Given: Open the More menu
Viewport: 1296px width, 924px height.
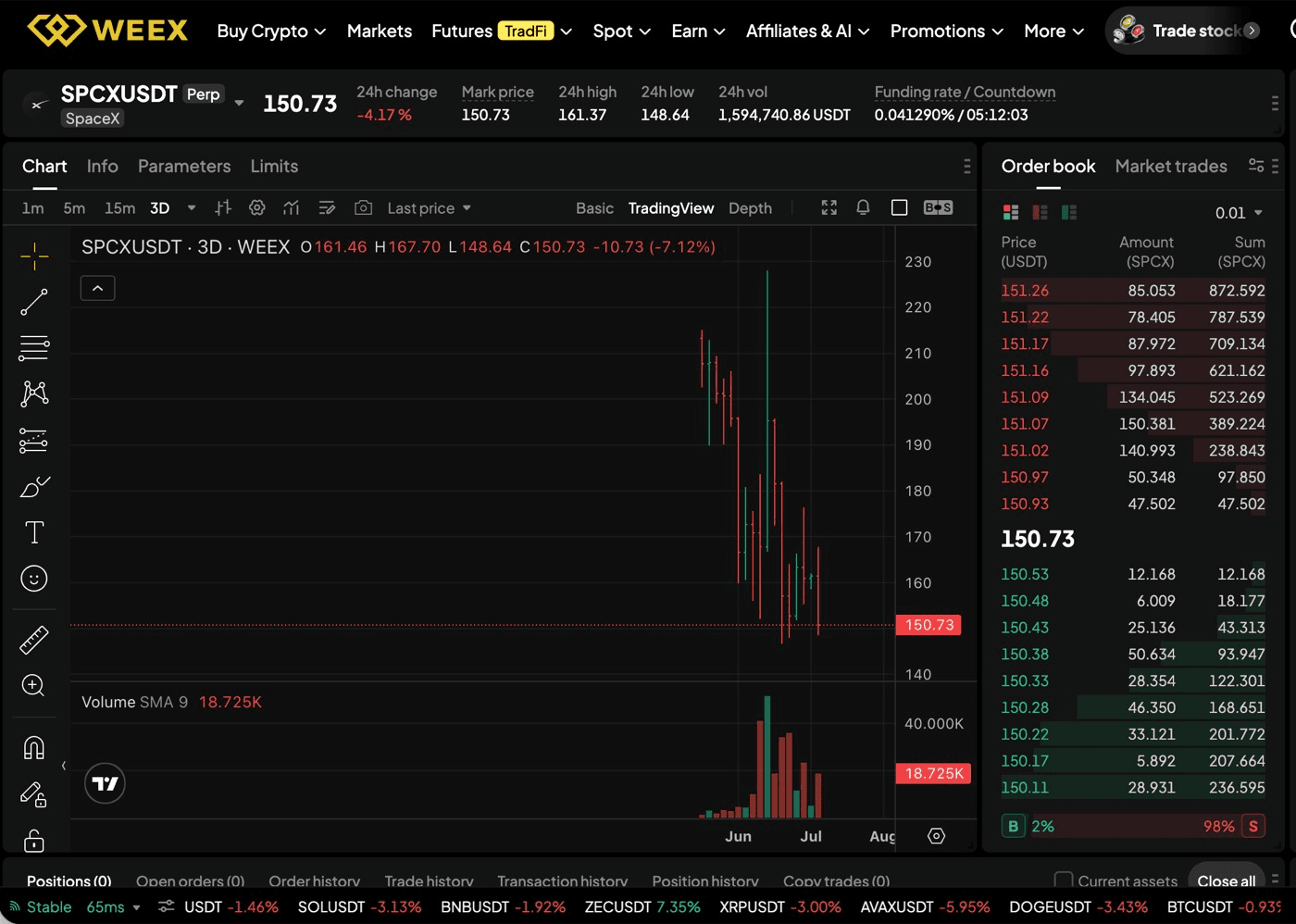Looking at the screenshot, I should (1054, 31).
